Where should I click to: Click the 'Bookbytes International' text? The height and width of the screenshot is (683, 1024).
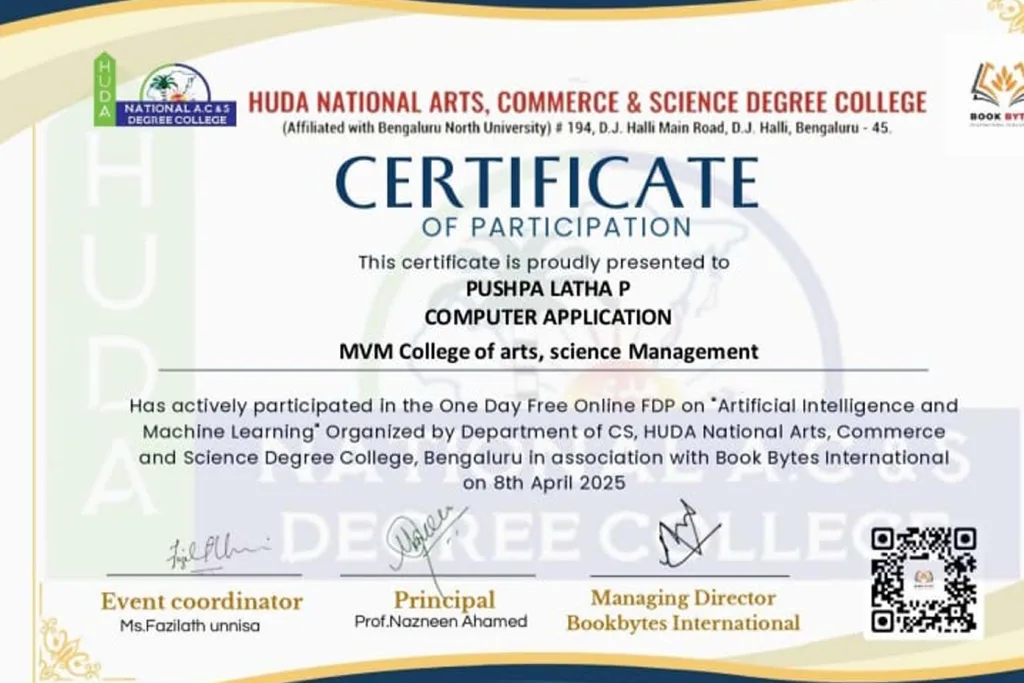683,624
